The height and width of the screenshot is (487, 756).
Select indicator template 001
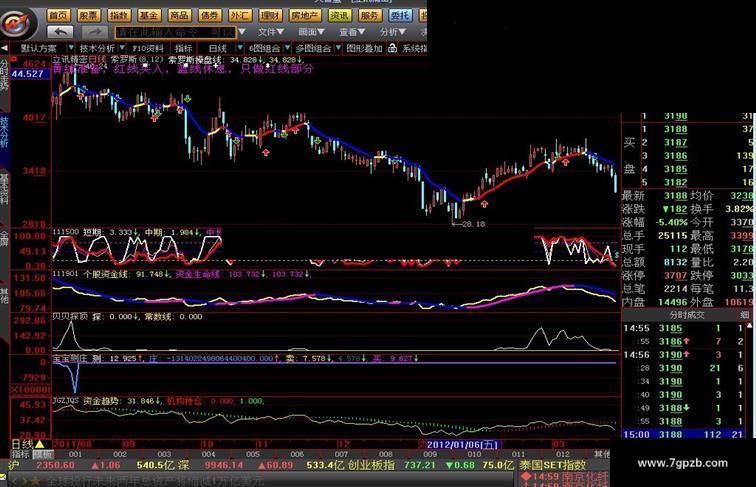tap(75, 454)
